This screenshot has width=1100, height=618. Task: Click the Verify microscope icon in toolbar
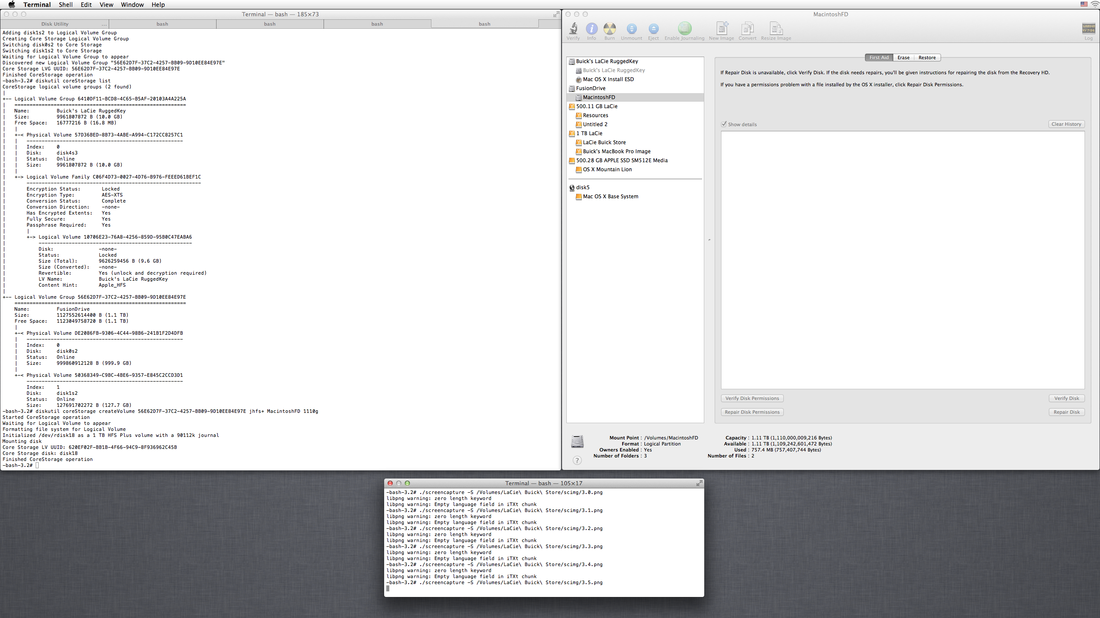click(573, 30)
